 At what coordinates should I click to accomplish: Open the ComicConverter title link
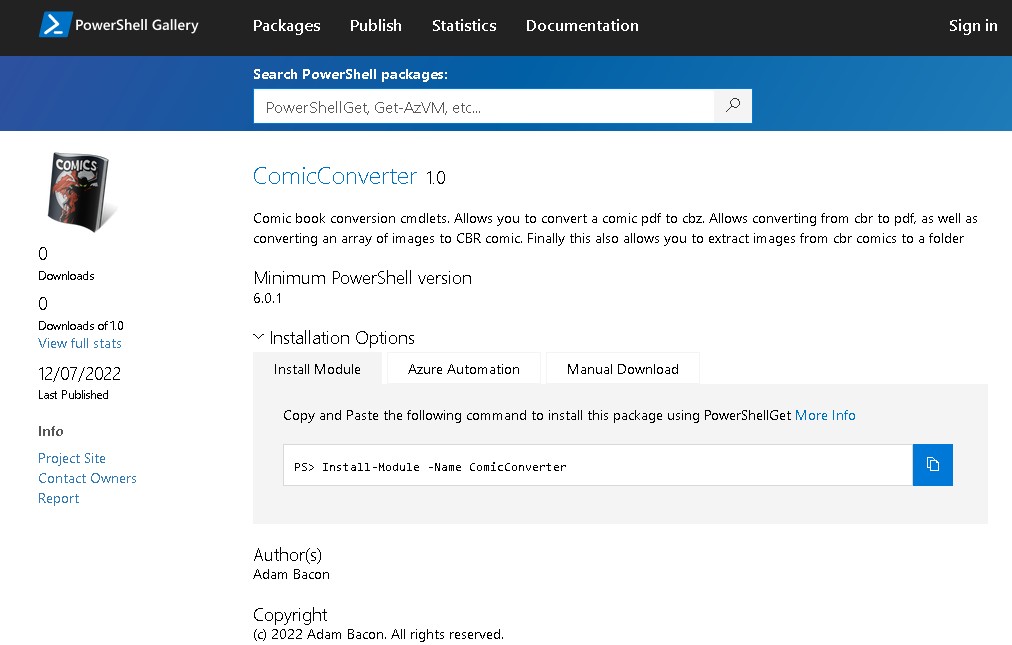coord(335,176)
